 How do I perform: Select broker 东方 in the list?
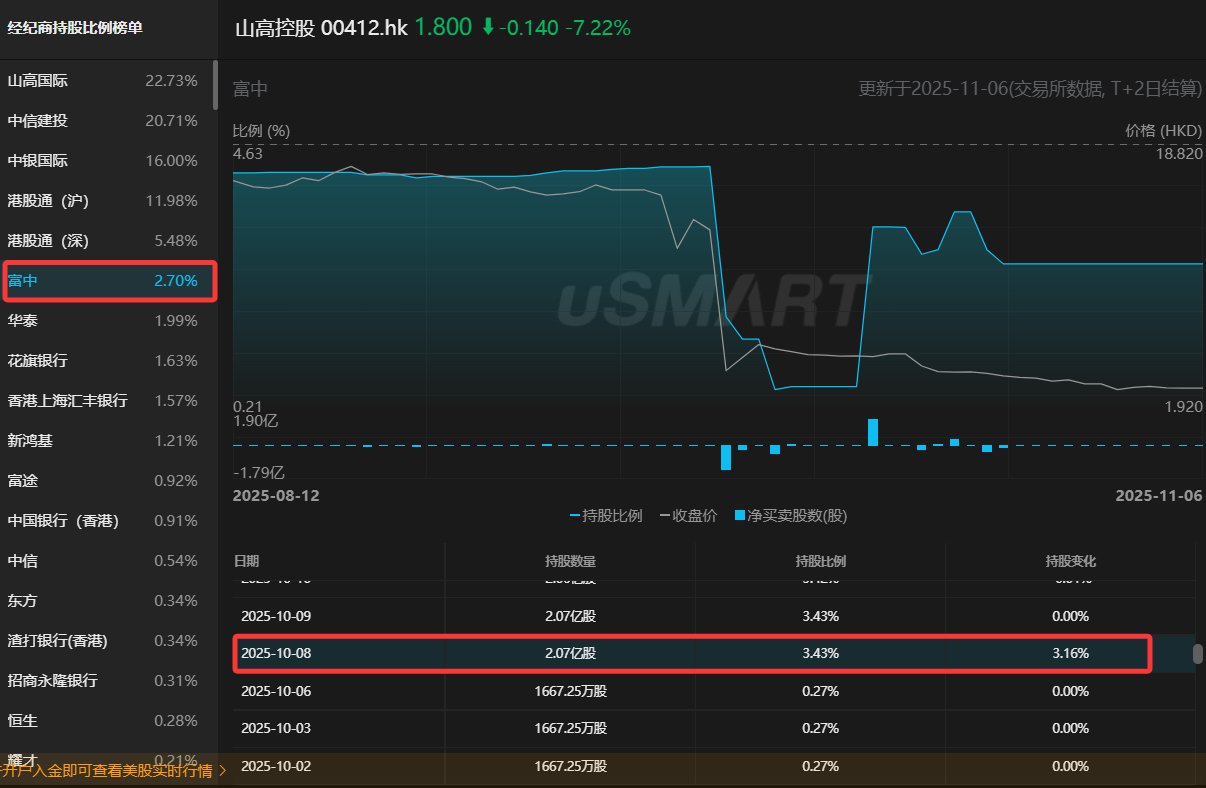pos(108,601)
